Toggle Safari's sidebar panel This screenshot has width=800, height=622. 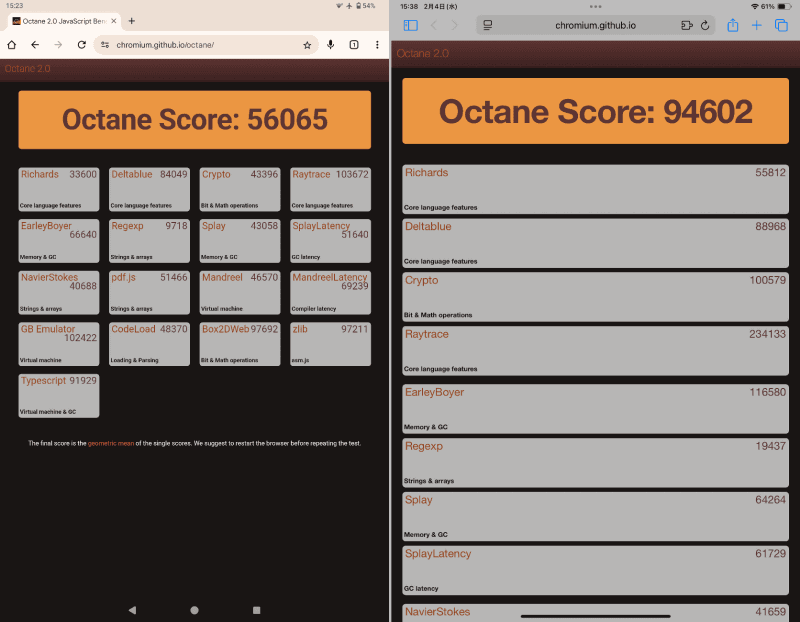tap(410, 23)
